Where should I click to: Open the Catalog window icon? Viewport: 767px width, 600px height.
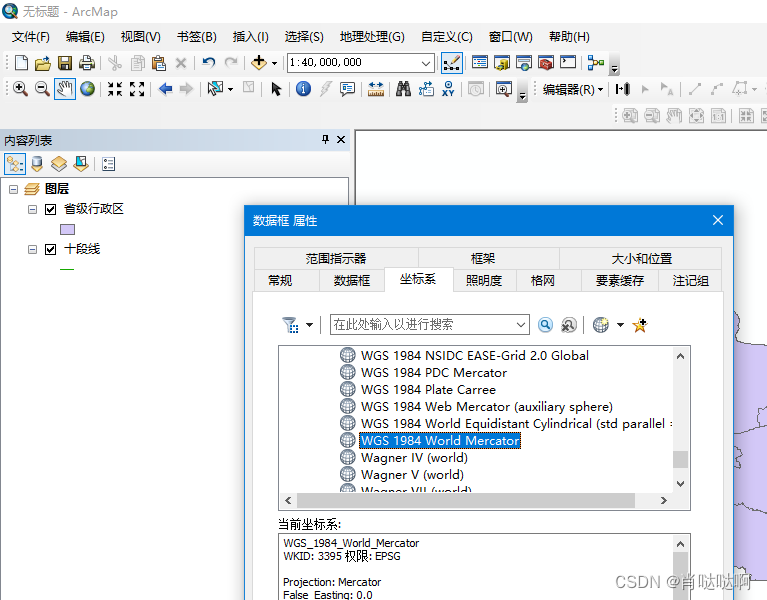[x=502, y=63]
